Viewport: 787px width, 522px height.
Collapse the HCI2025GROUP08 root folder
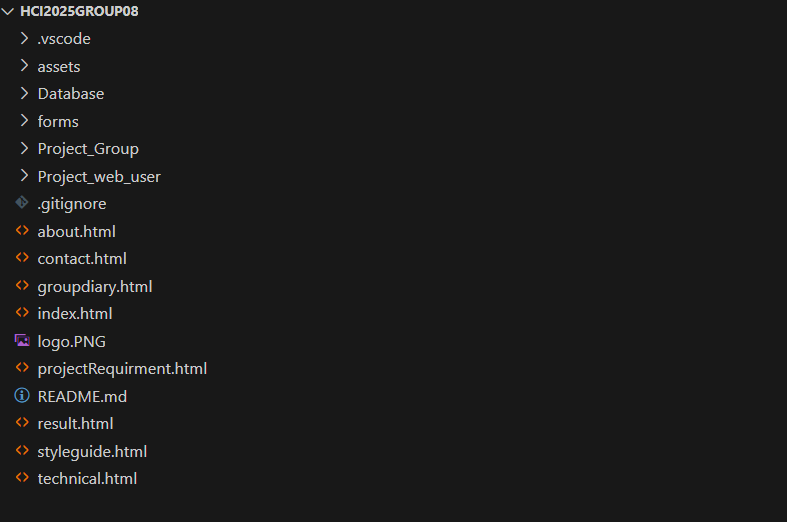pyautogui.click(x=9, y=11)
